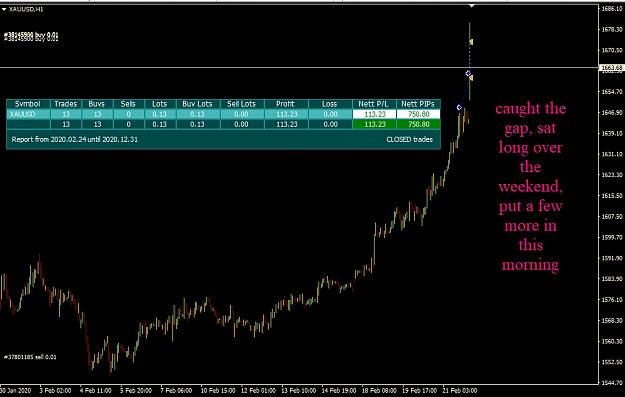Image resolution: width=625 pixels, height=397 pixels.
Task: Select the yellow trade arrow just below the price line
Action: [471, 78]
